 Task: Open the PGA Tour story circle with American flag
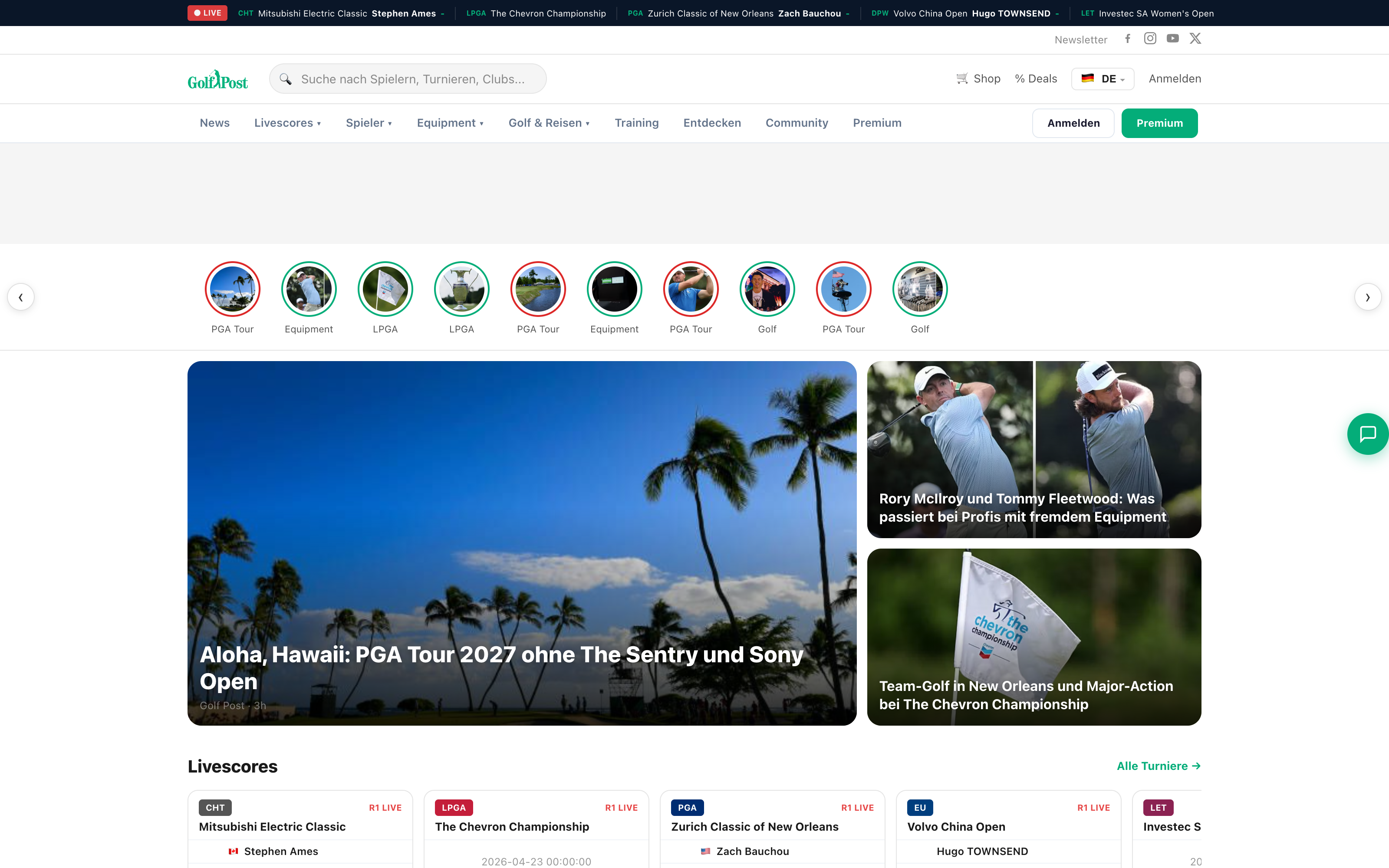click(x=843, y=289)
